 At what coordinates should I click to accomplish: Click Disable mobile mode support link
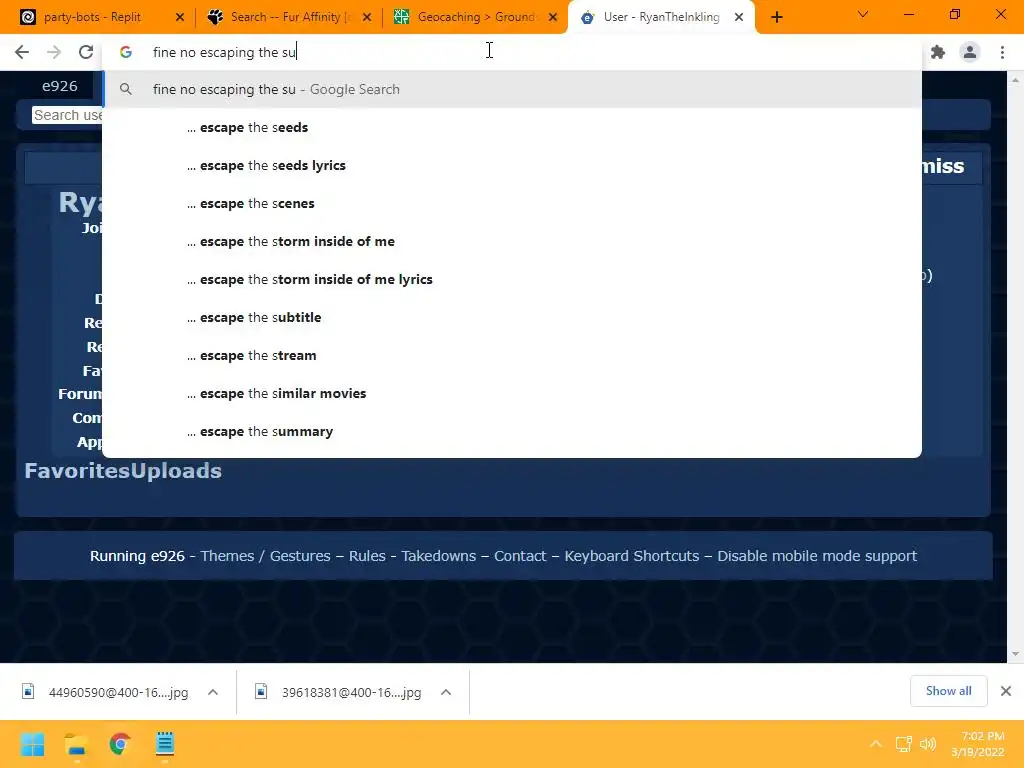[x=817, y=556]
